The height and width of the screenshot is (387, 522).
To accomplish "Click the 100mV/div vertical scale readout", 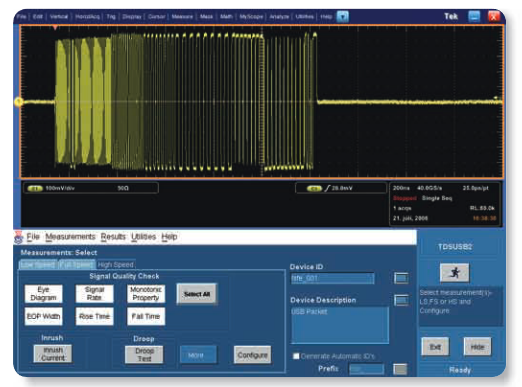I will [x=60, y=188].
